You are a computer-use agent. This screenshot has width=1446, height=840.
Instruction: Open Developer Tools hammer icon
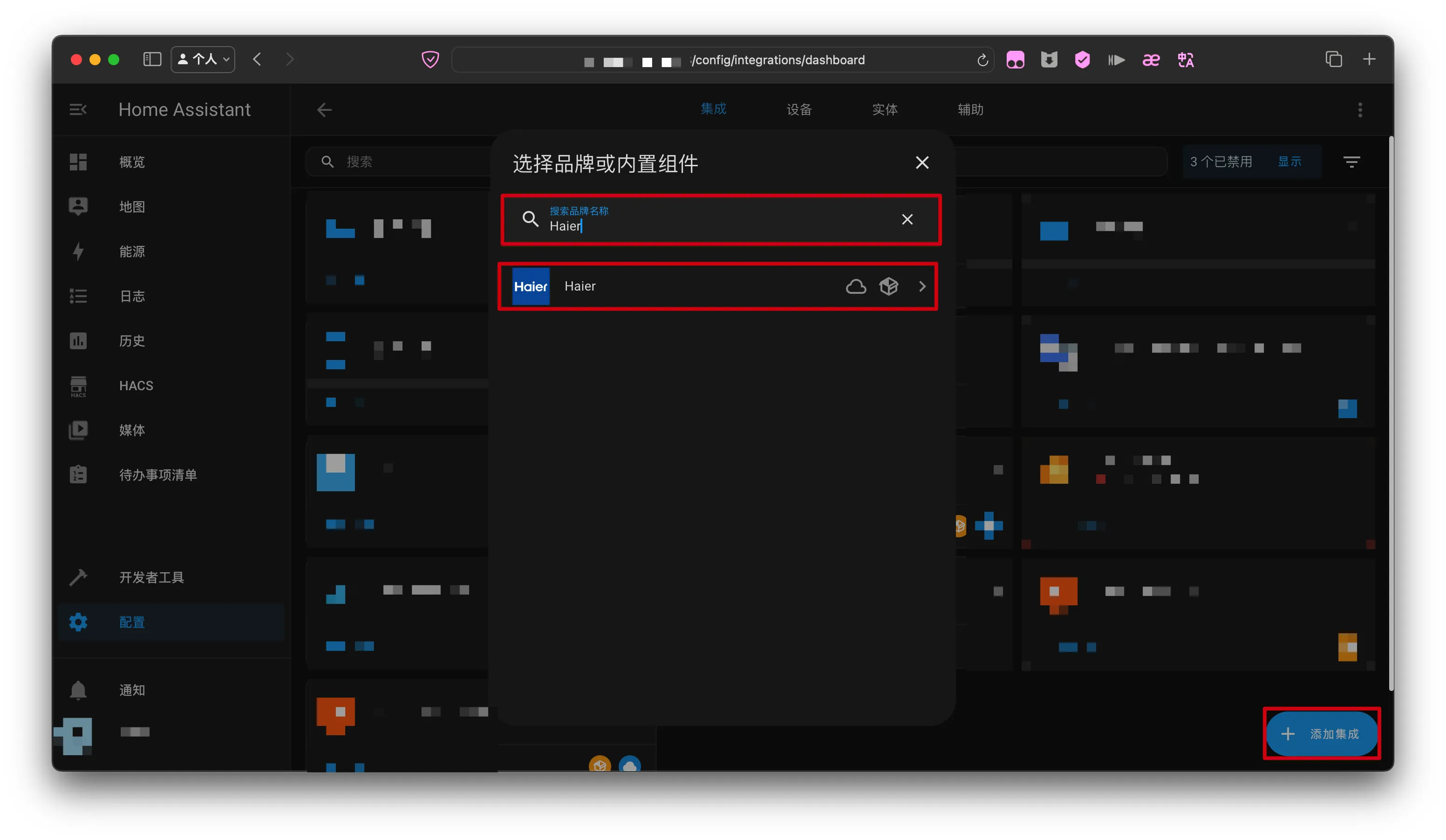coord(78,577)
